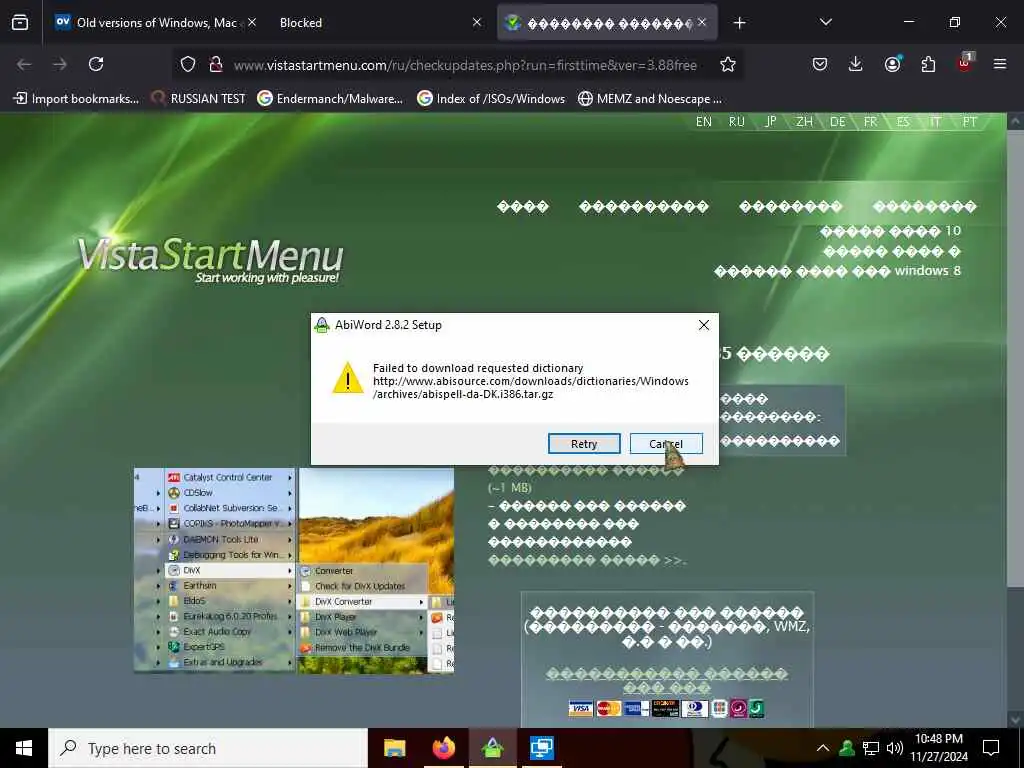Show hidden system tray icons
The height and width of the screenshot is (768, 1024).
tap(823, 748)
